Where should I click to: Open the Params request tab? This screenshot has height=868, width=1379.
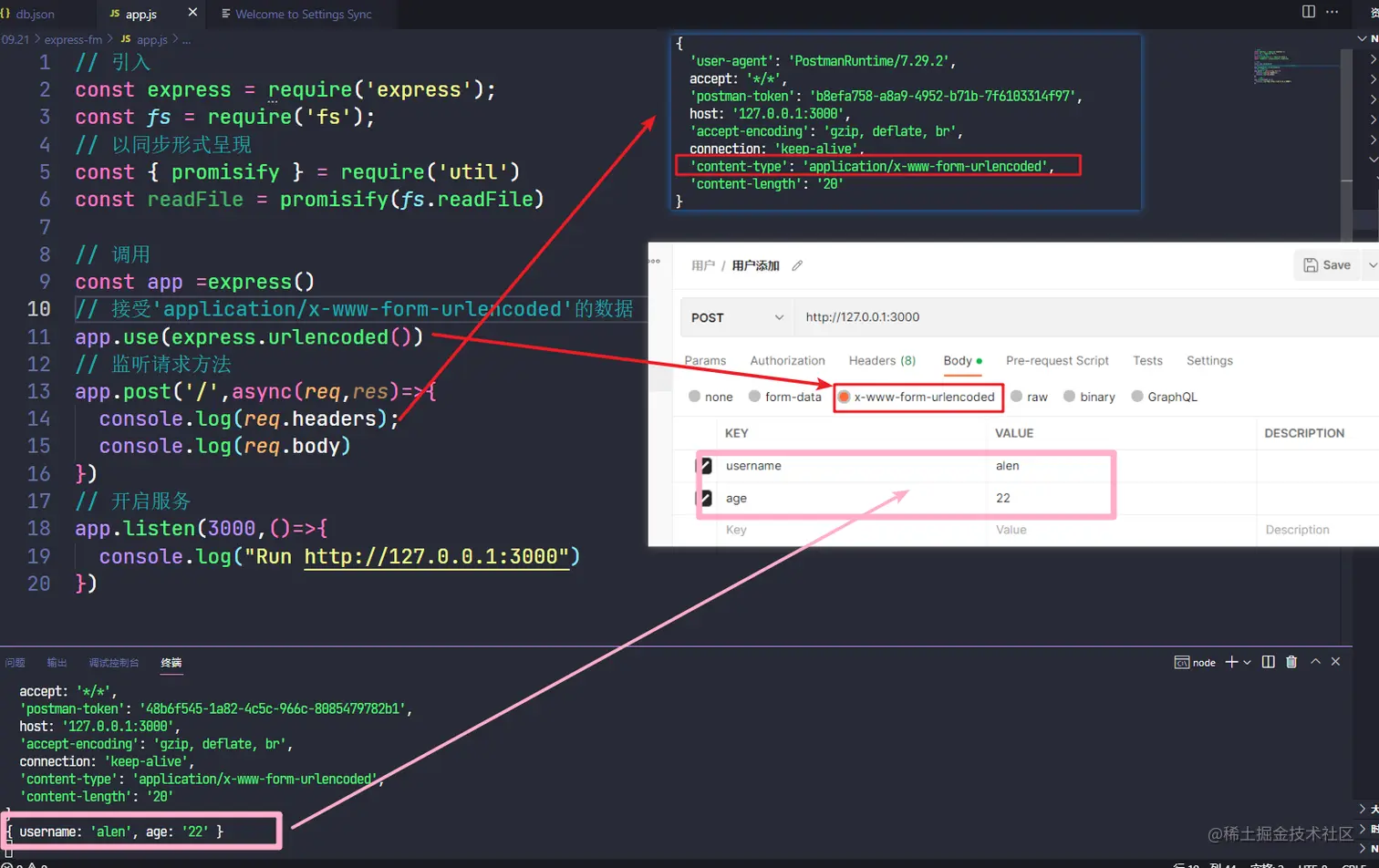click(705, 360)
